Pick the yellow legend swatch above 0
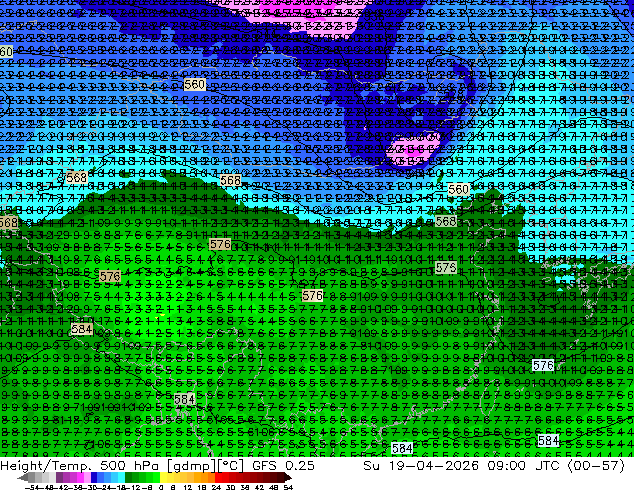 (163, 477)
